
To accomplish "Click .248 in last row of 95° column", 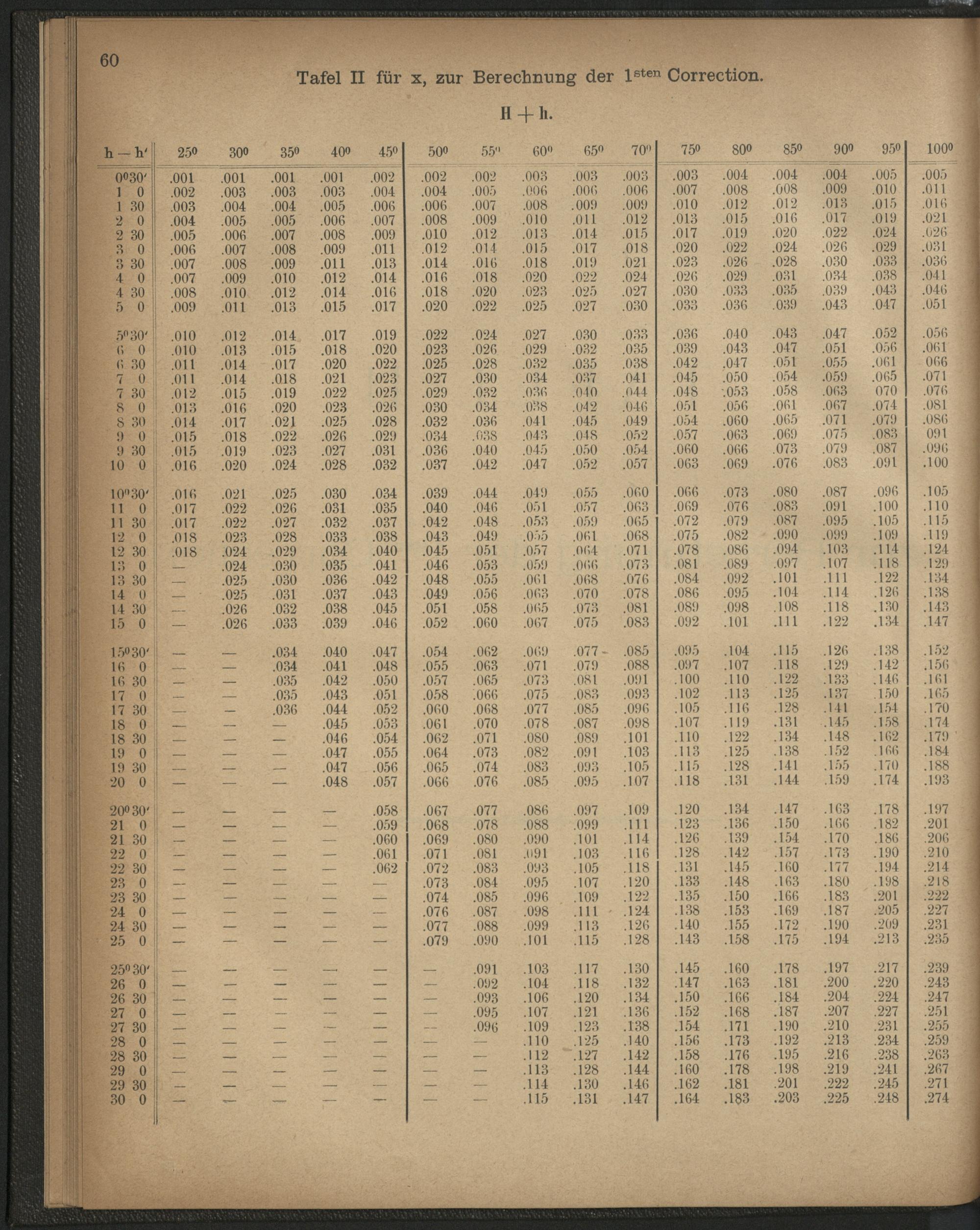I will click(885, 1097).
